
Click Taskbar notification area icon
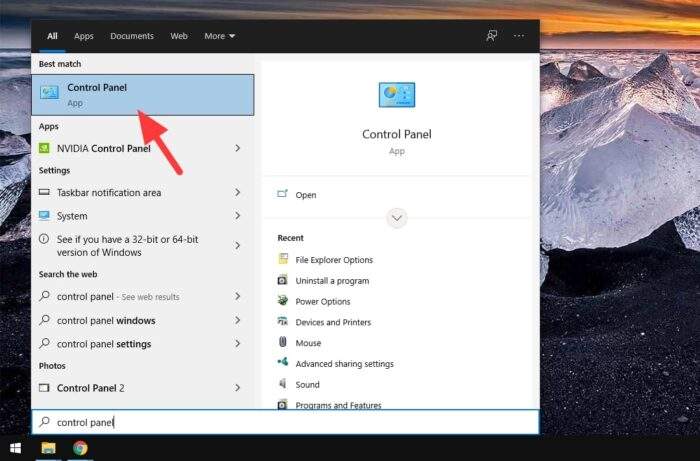click(44, 192)
